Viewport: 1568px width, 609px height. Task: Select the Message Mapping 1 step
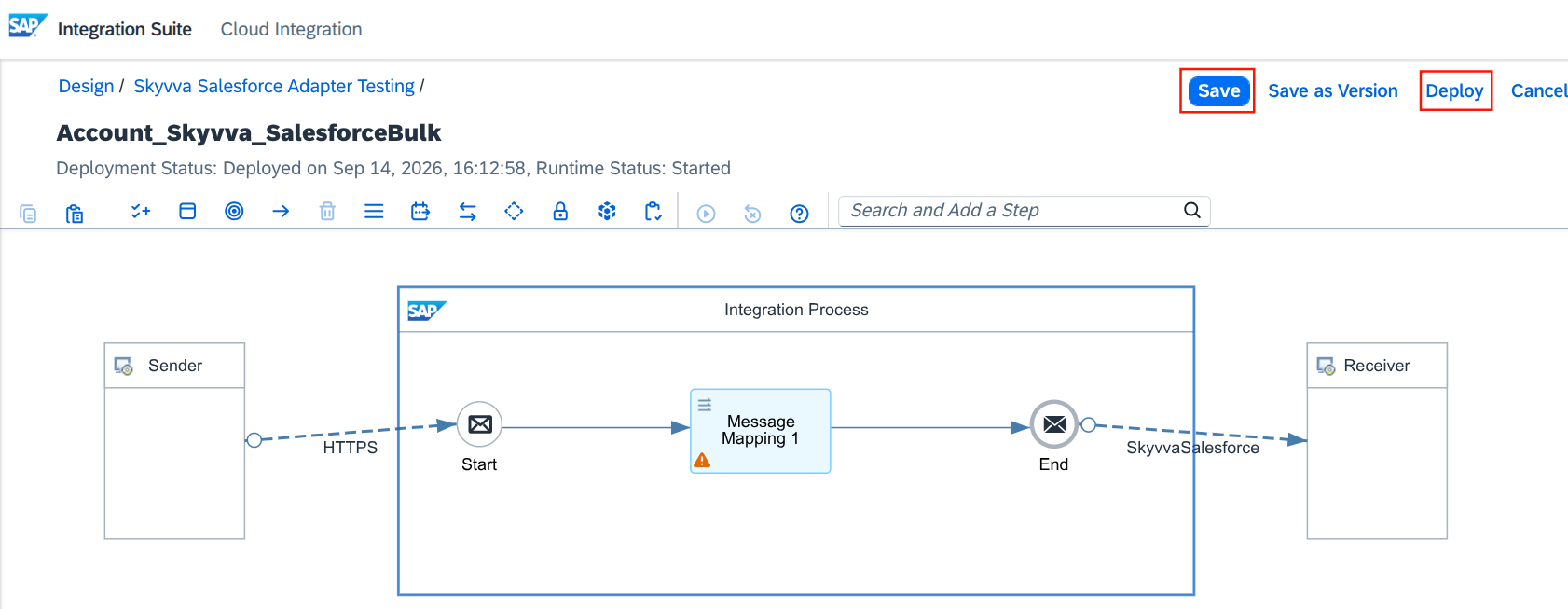coord(760,431)
